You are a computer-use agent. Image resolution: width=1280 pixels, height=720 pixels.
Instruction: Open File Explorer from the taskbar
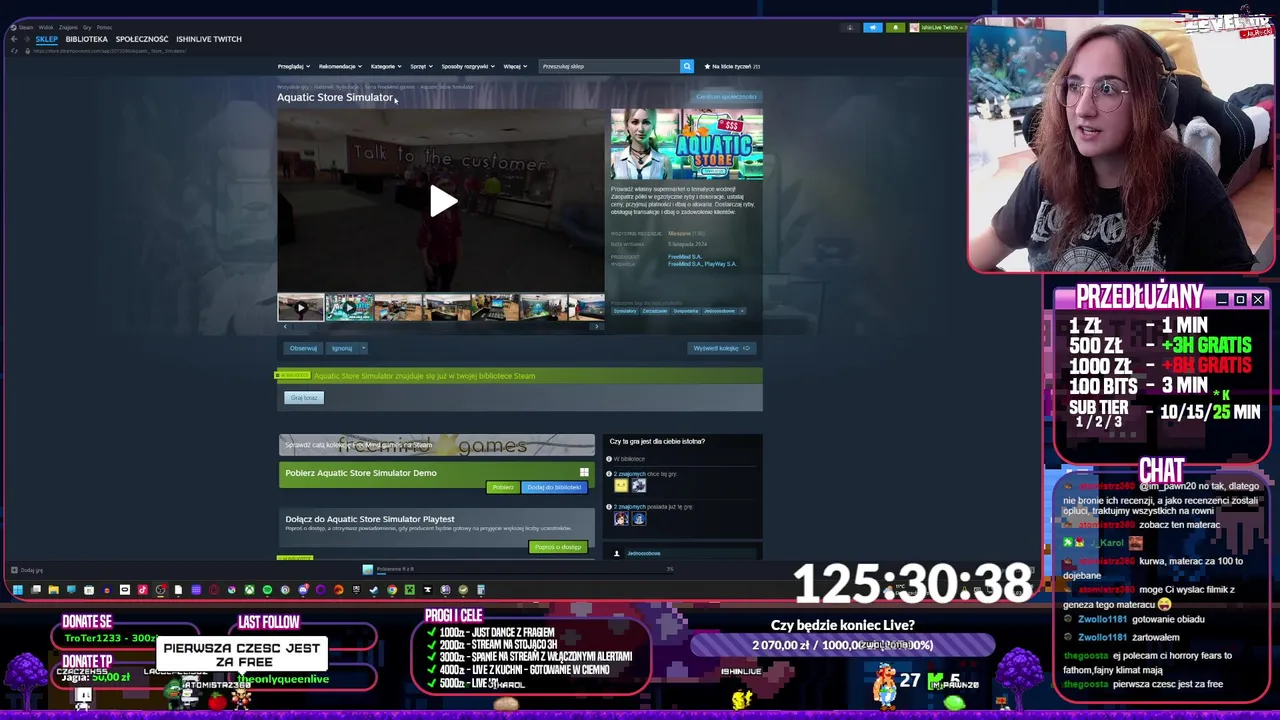(x=53, y=590)
